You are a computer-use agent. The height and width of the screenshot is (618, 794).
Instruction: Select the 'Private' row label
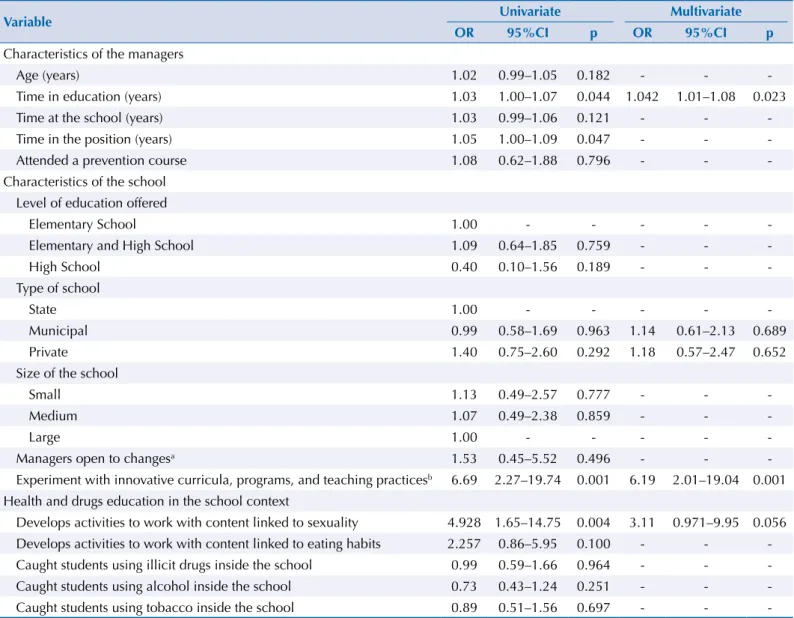[48, 352]
